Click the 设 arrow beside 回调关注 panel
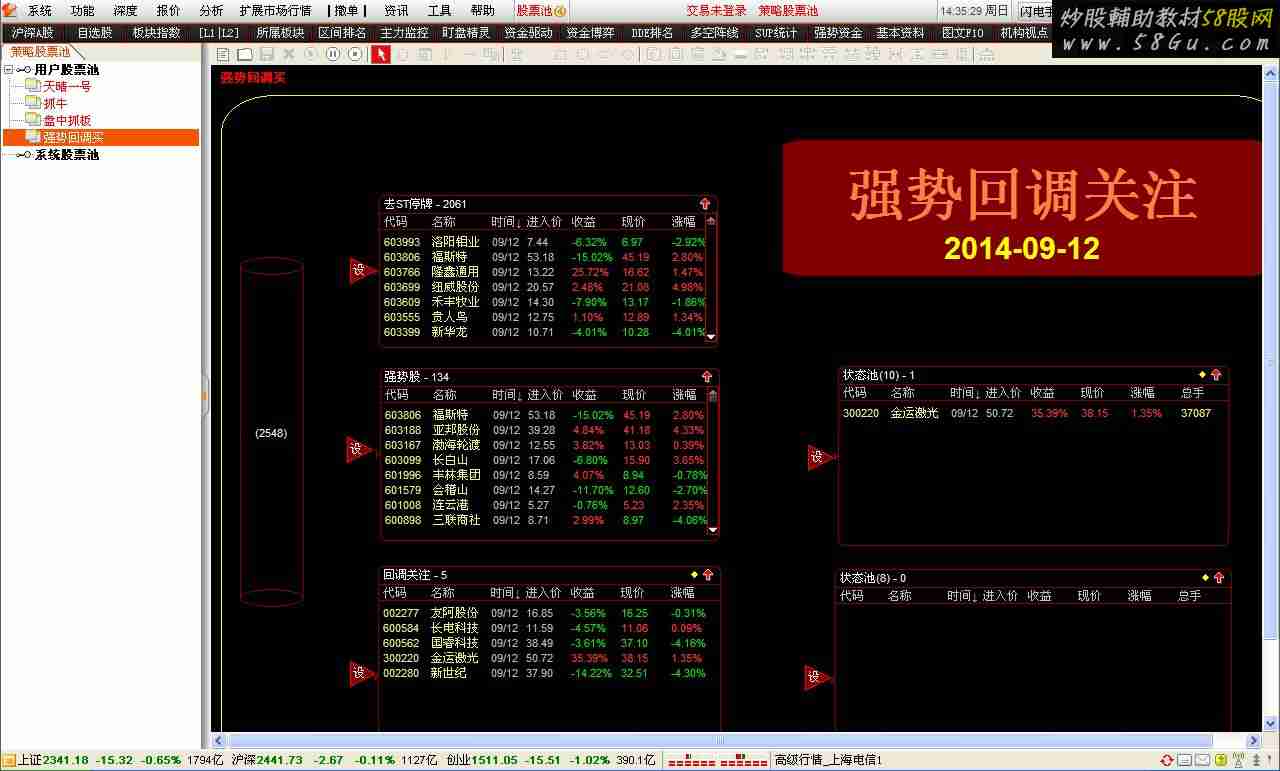 (362, 673)
